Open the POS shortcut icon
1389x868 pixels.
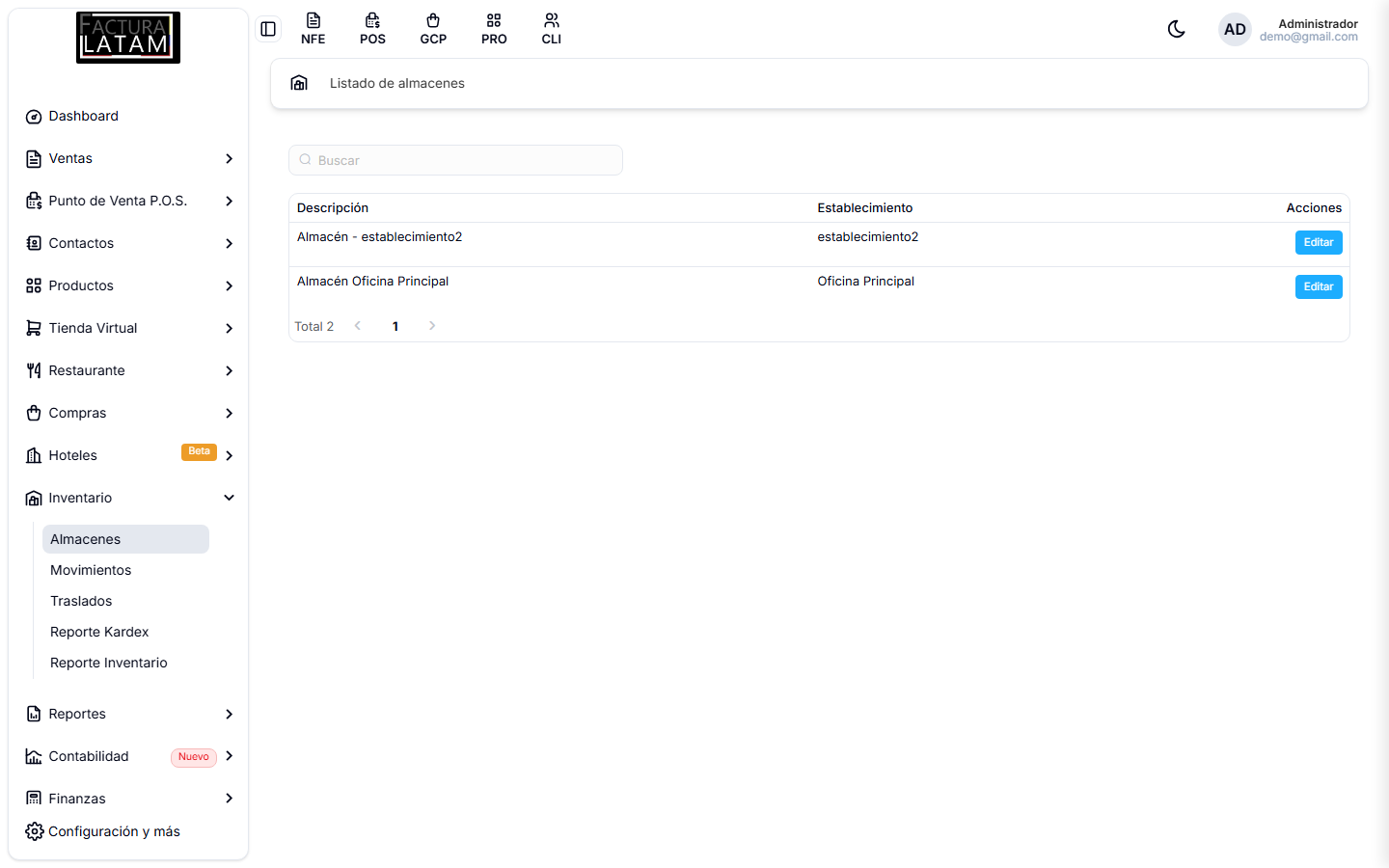click(x=372, y=29)
